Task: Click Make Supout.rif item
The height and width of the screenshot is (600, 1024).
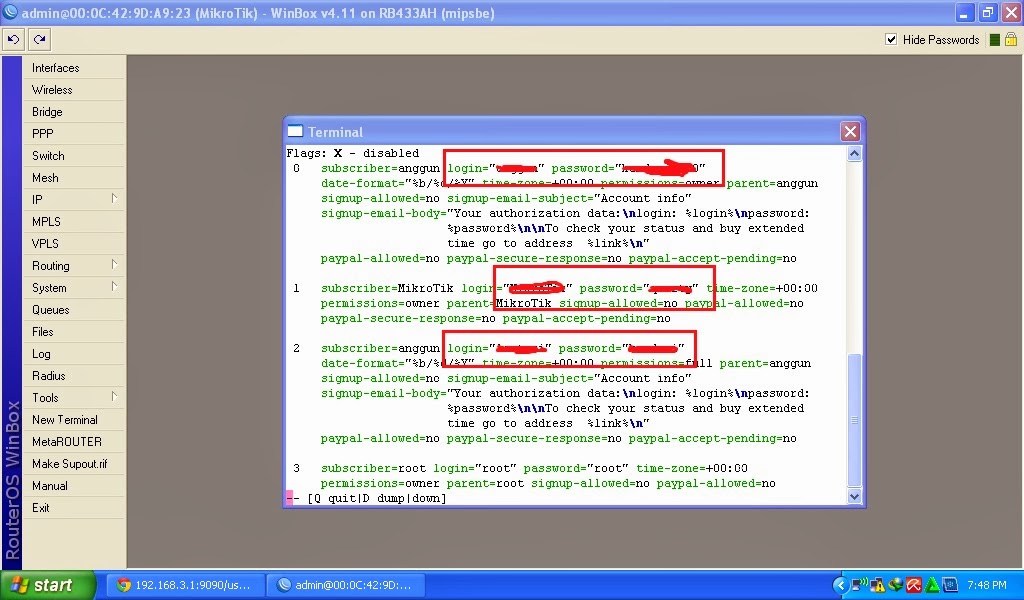Action: click(74, 464)
